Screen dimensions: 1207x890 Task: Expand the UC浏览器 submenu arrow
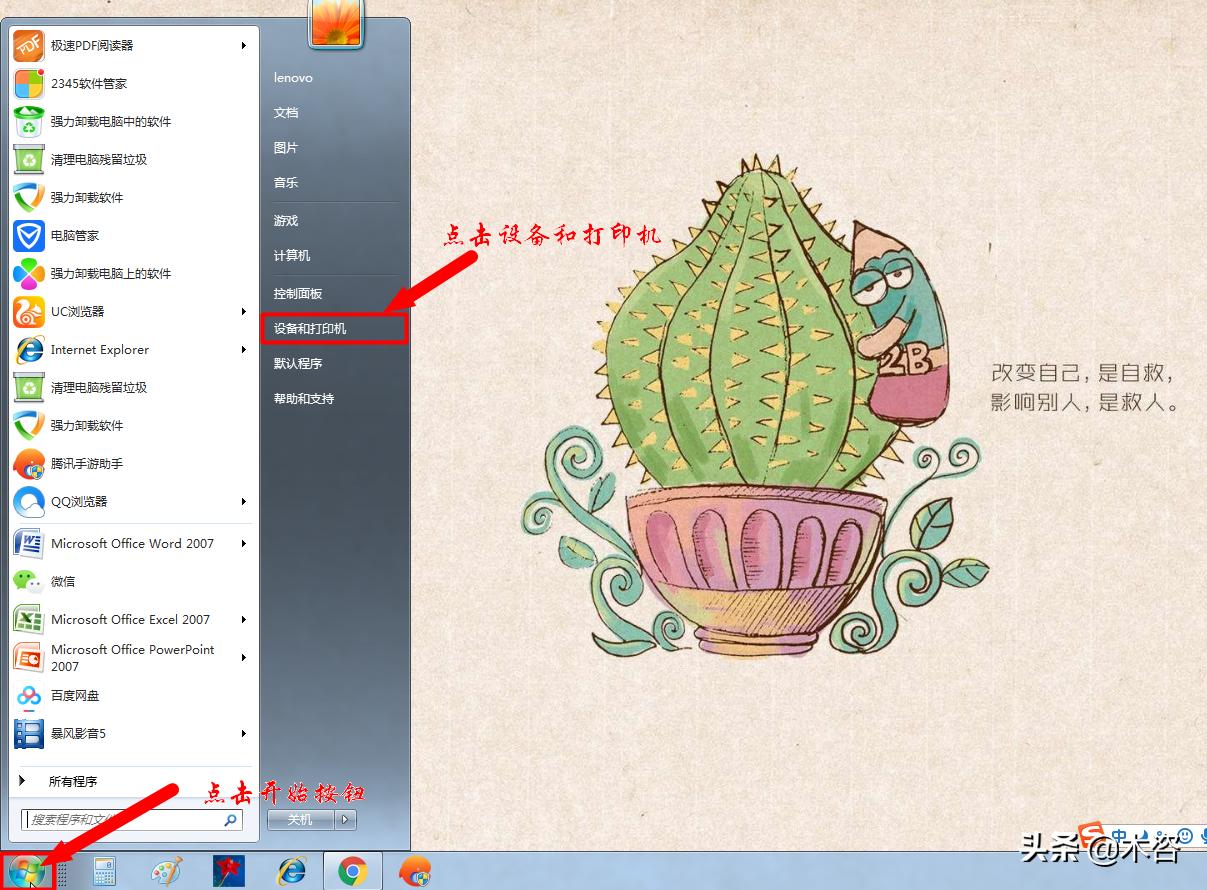(x=243, y=312)
